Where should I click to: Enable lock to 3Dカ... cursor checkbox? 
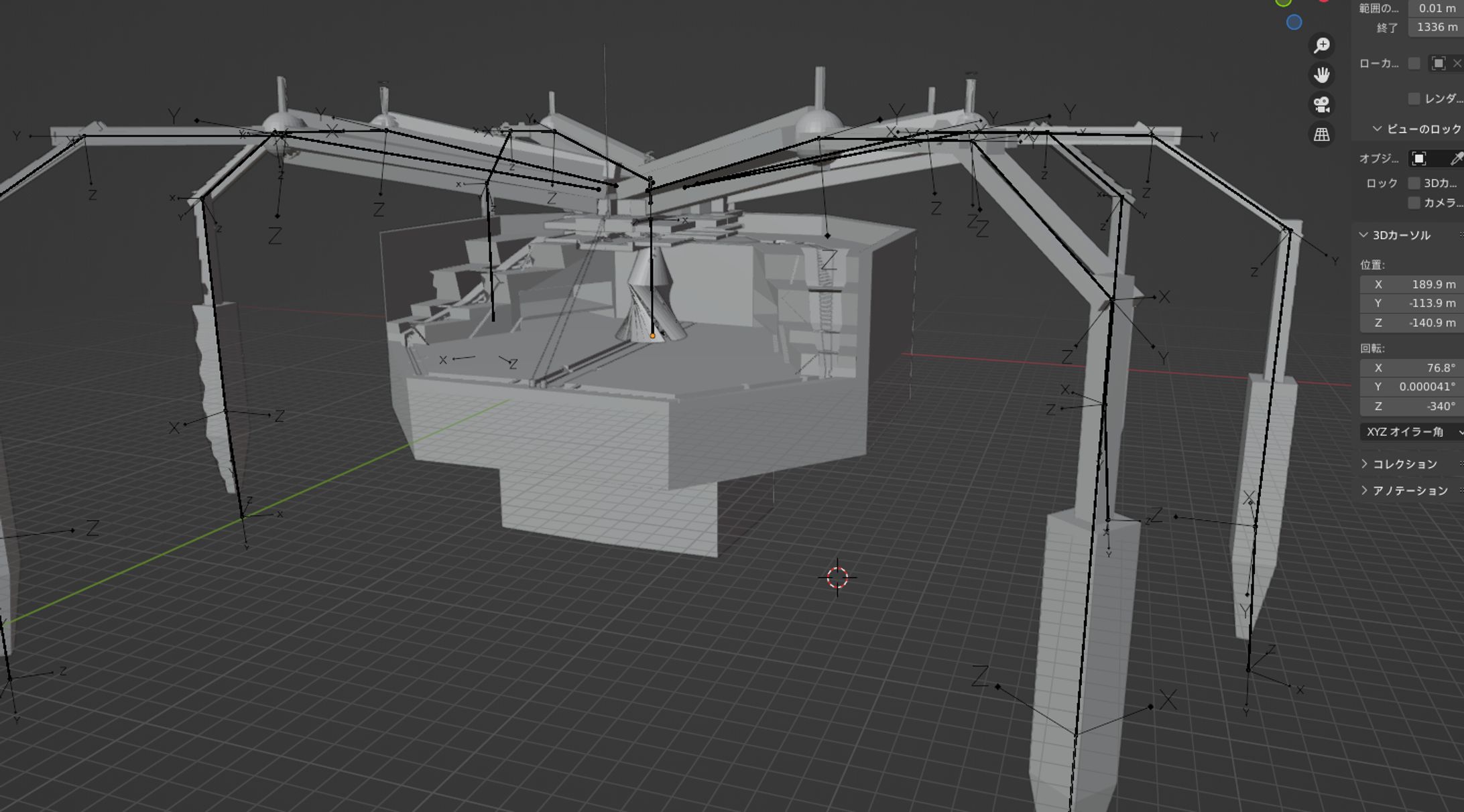tap(1414, 184)
